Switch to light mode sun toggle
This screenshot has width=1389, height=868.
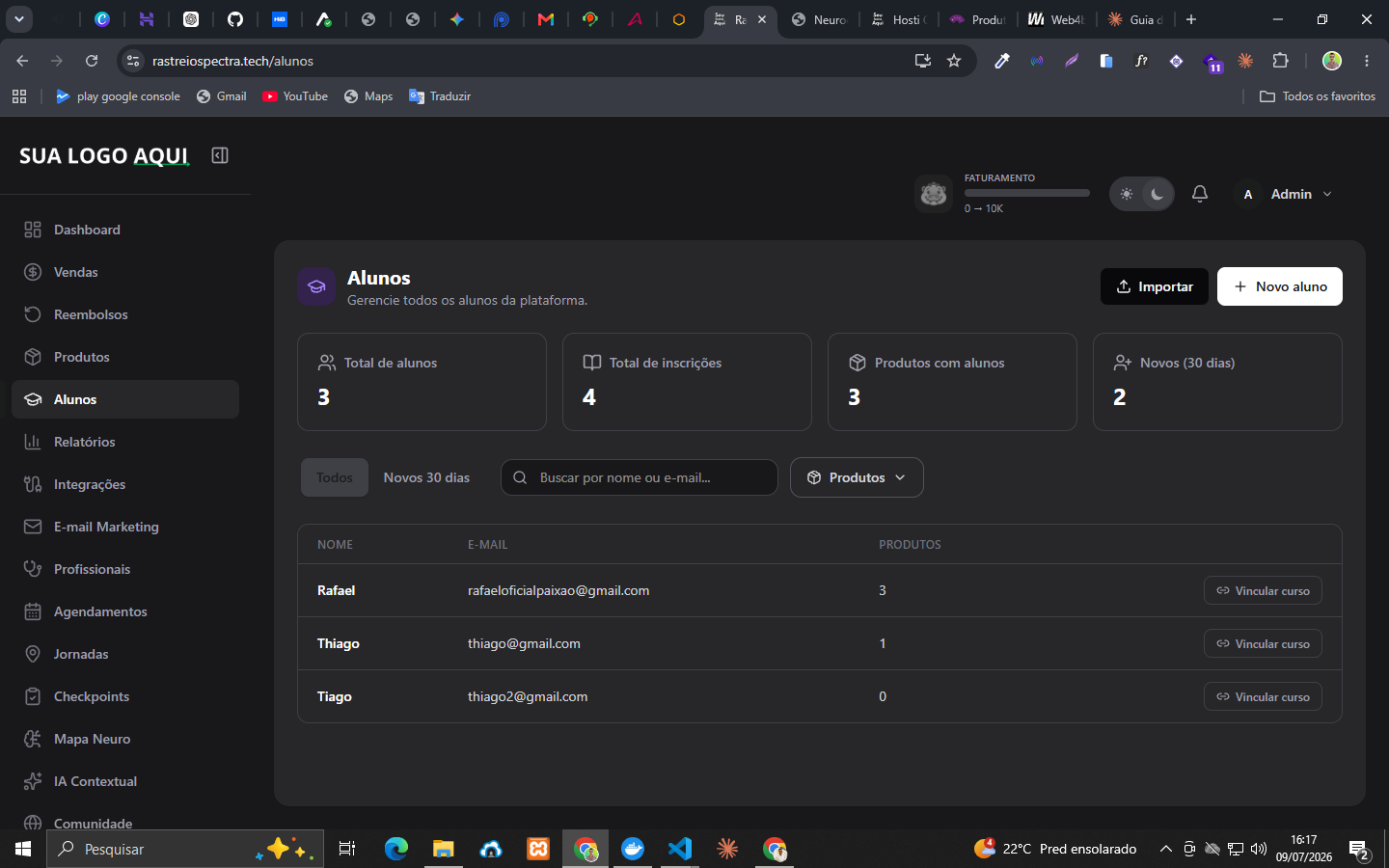point(1127,194)
